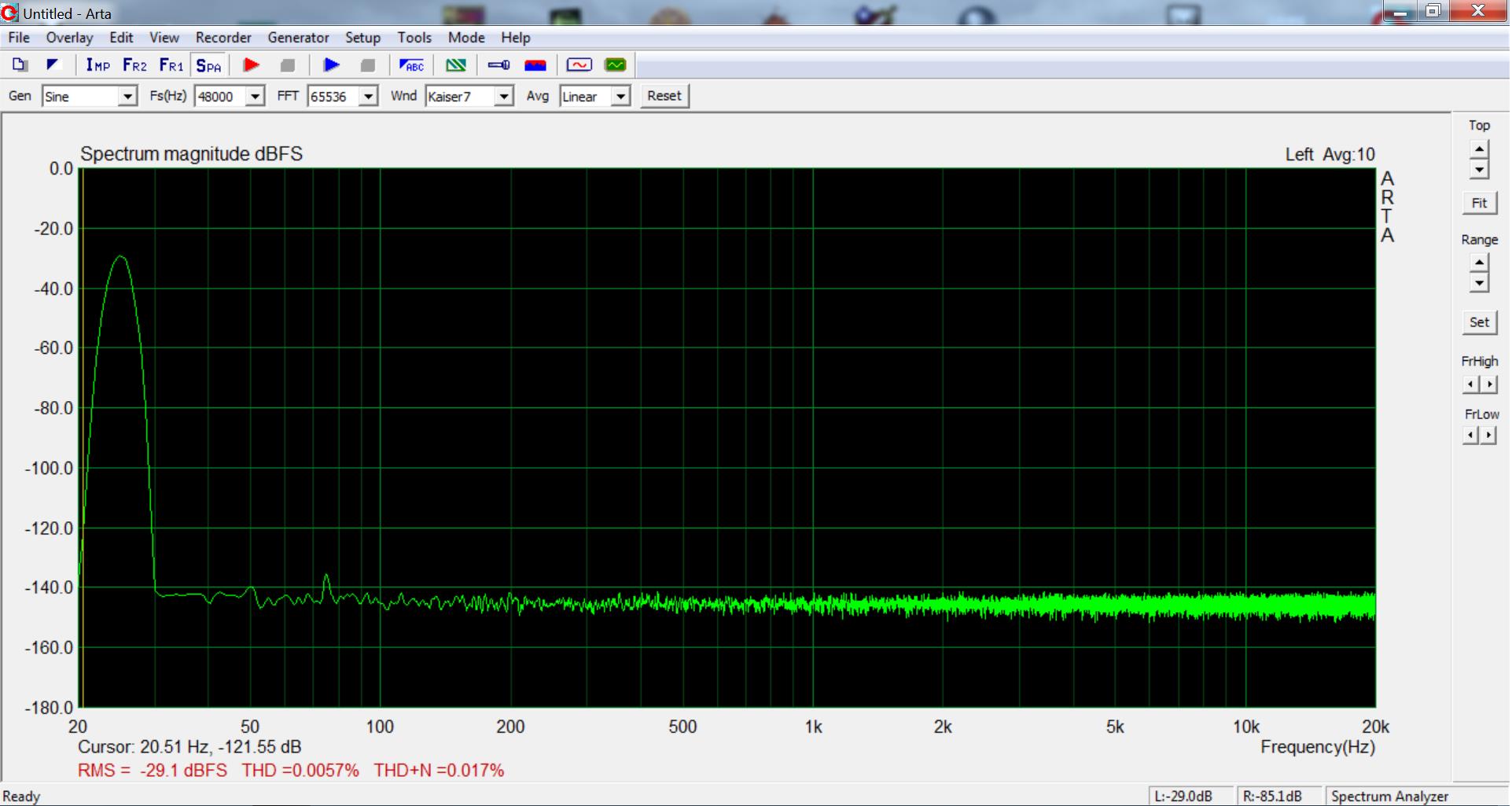Click the ABC text overlay icon
The height and width of the screenshot is (806, 1512).
tap(411, 65)
